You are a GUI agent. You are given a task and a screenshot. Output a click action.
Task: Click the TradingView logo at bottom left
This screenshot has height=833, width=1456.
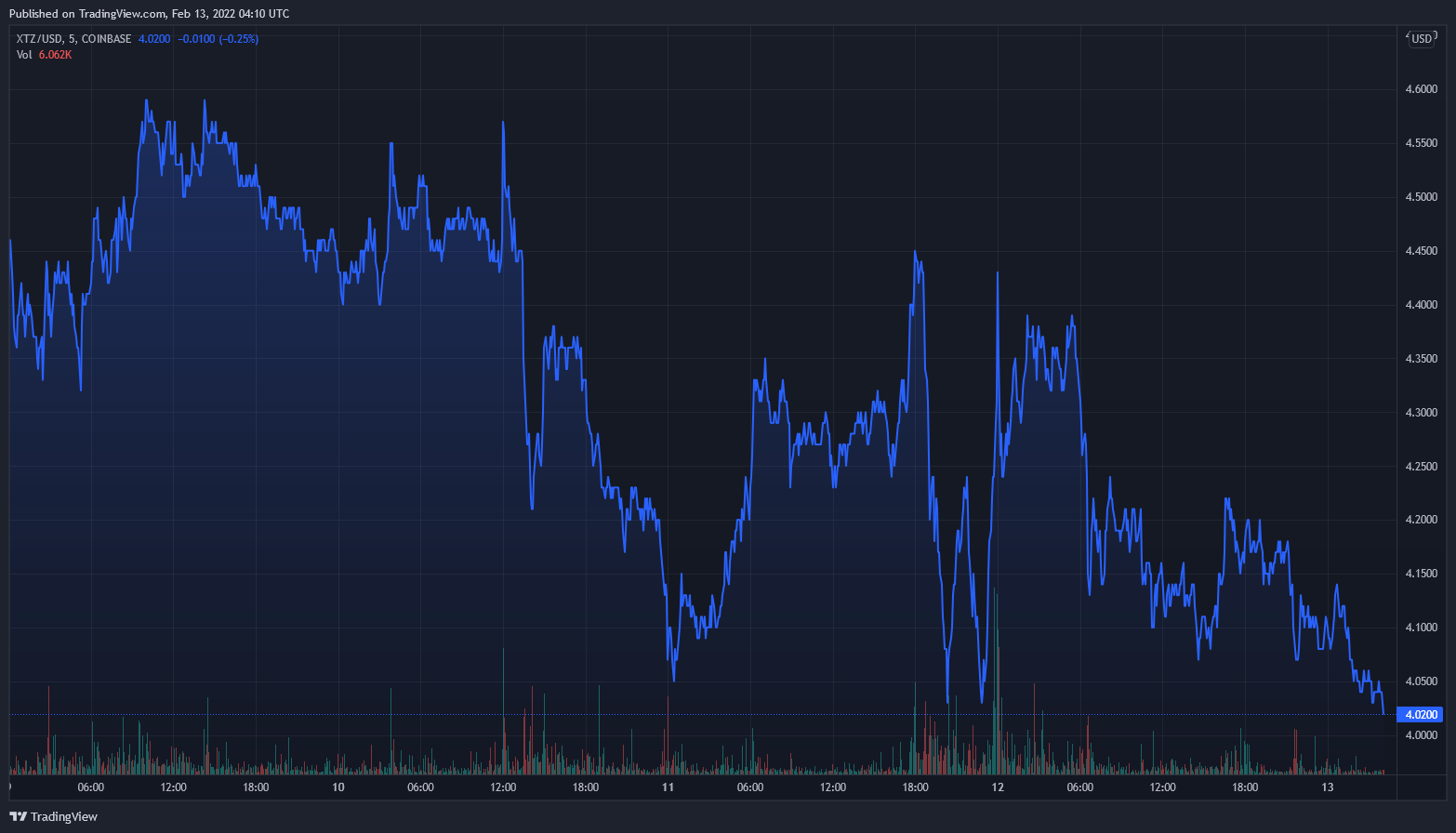(18, 816)
